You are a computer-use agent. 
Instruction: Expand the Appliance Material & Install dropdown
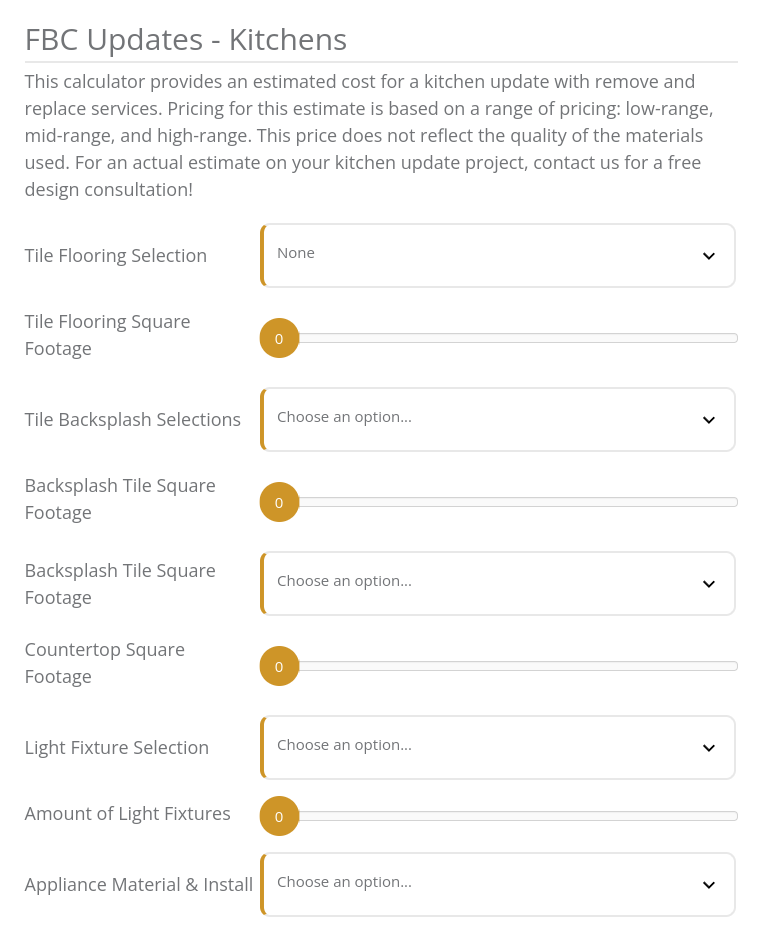498,885
